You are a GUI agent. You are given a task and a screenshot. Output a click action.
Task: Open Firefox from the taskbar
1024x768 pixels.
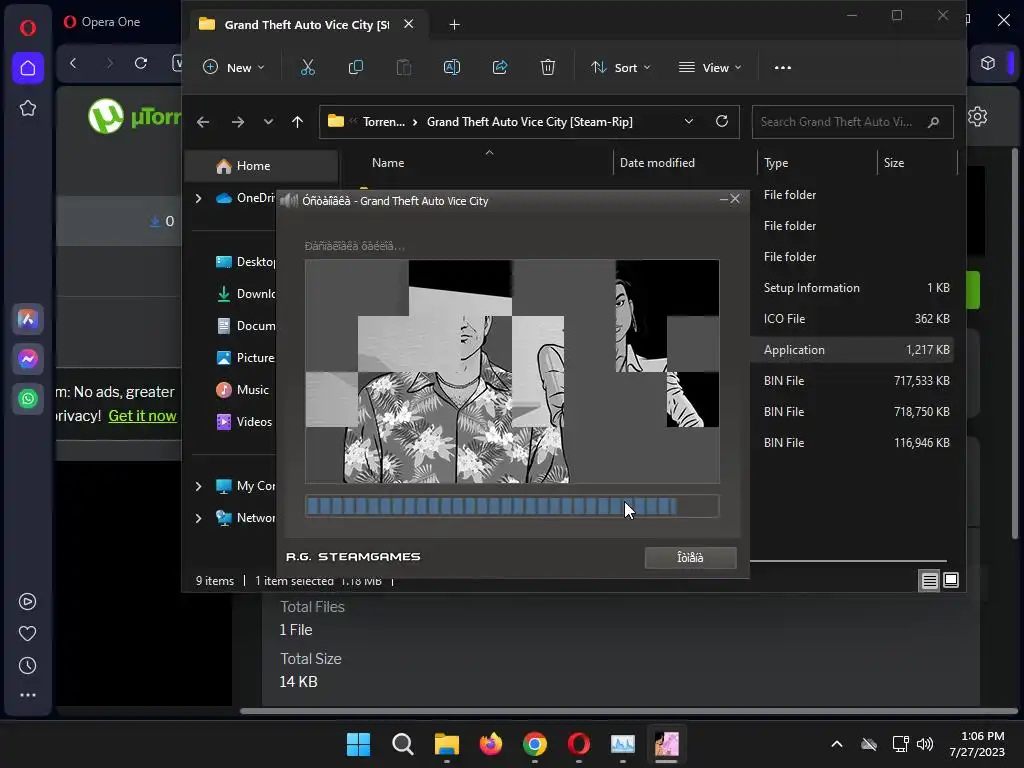pos(490,744)
